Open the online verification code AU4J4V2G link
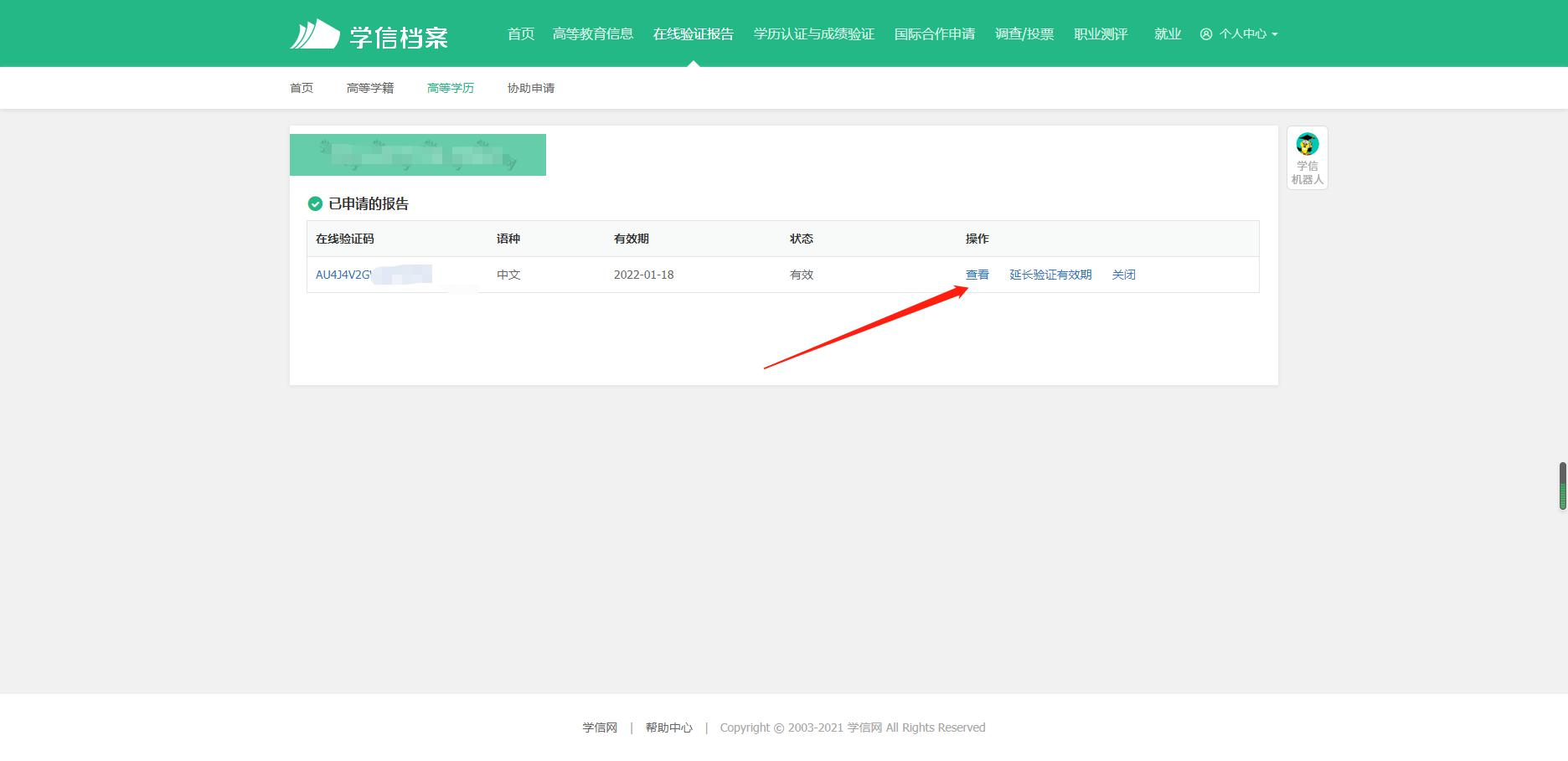The image size is (1568, 761). tap(343, 275)
